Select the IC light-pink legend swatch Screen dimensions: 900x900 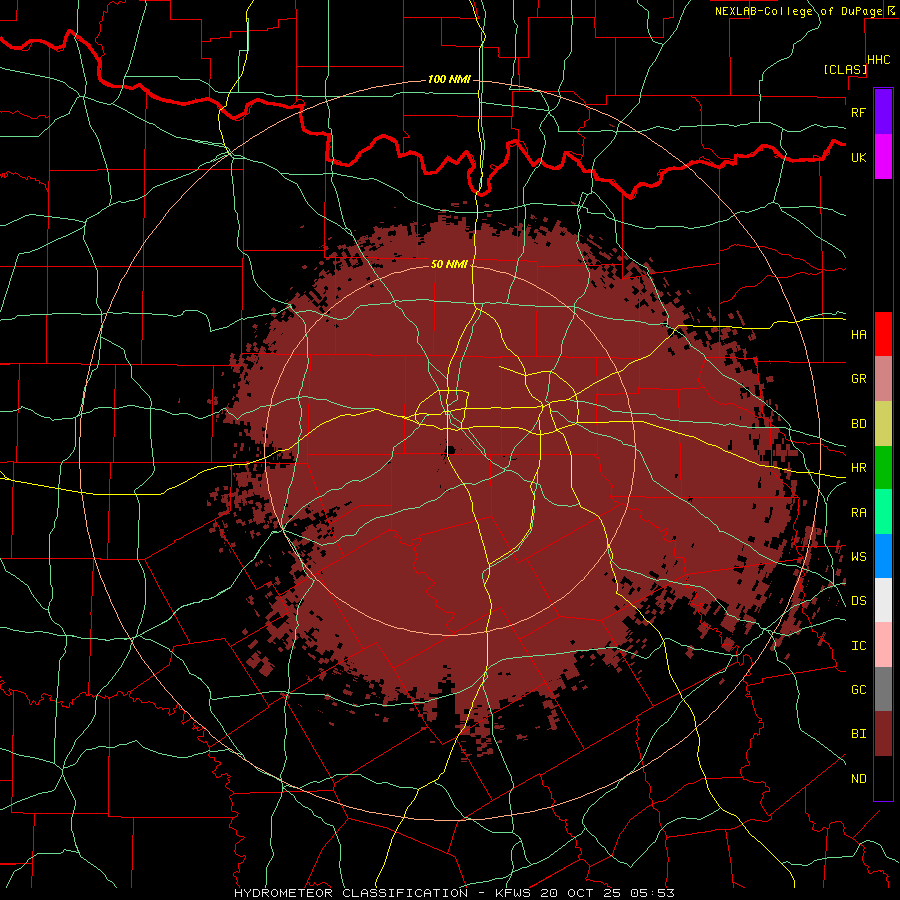[883, 645]
